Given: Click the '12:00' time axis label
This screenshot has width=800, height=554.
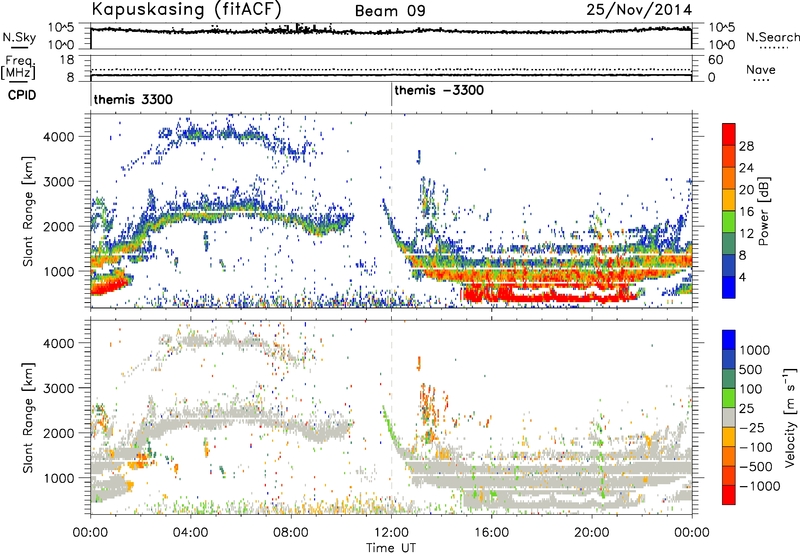Looking at the screenshot, I should pyautogui.click(x=391, y=533).
